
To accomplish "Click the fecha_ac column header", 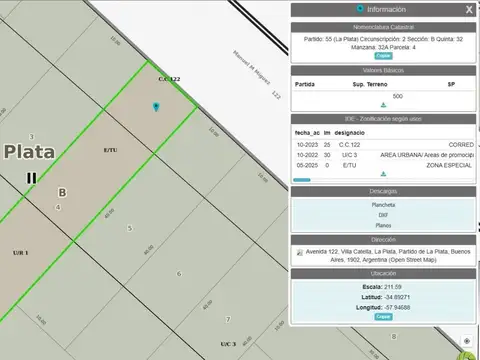I will (307, 133).
